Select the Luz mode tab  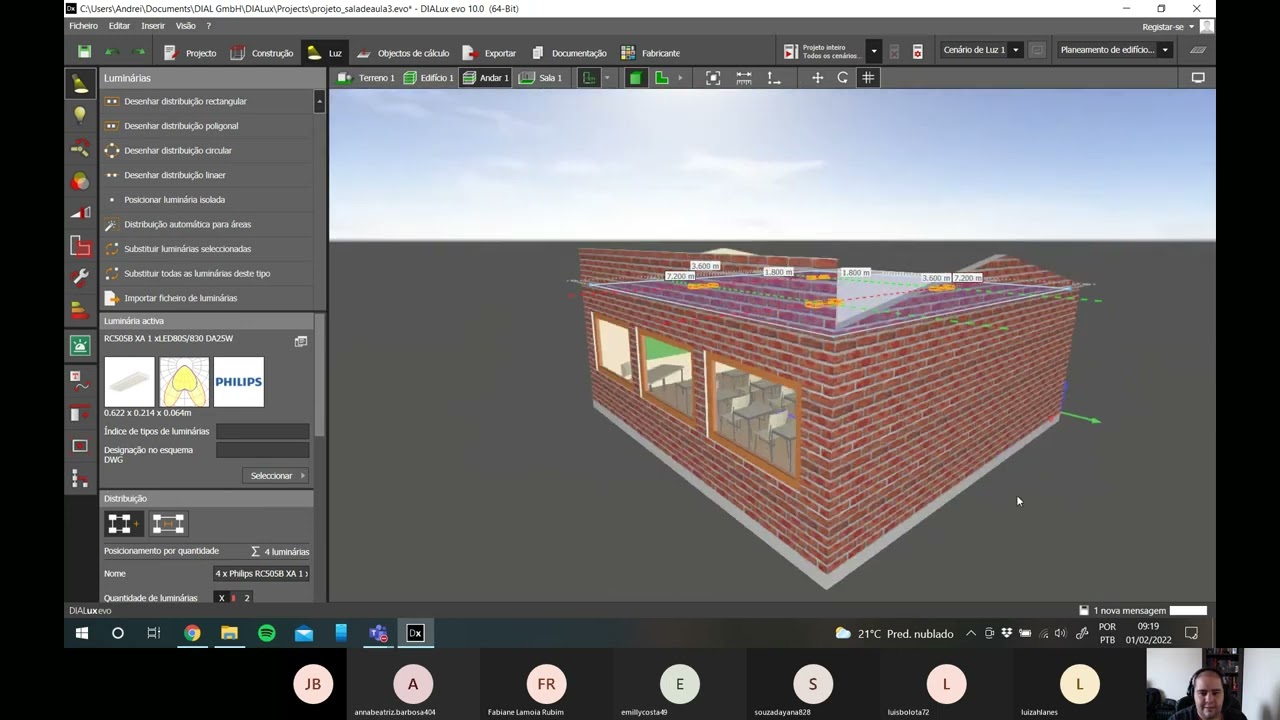tap(325, 53)
